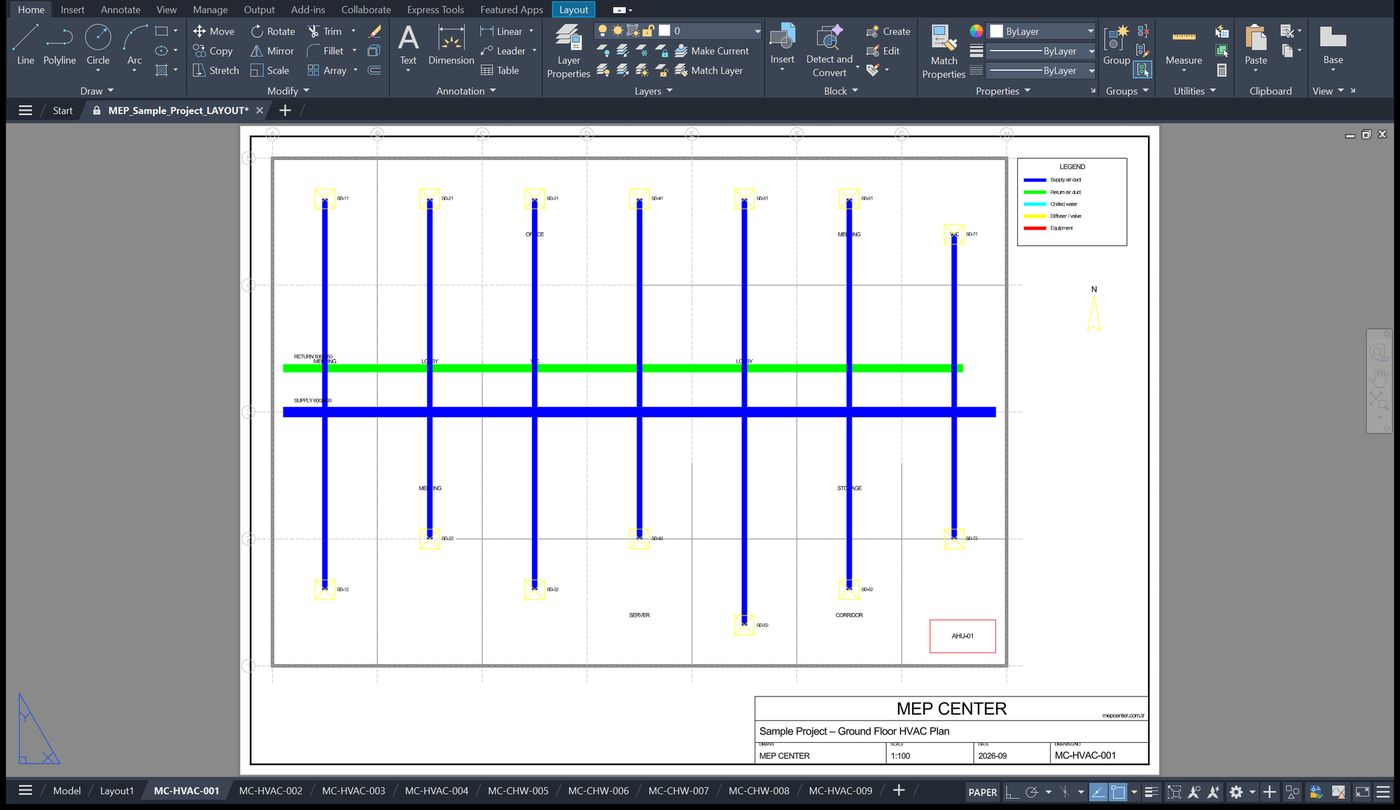Choose the Circle tool
The width and height of the screenshot is (1400, 810).
98,45
